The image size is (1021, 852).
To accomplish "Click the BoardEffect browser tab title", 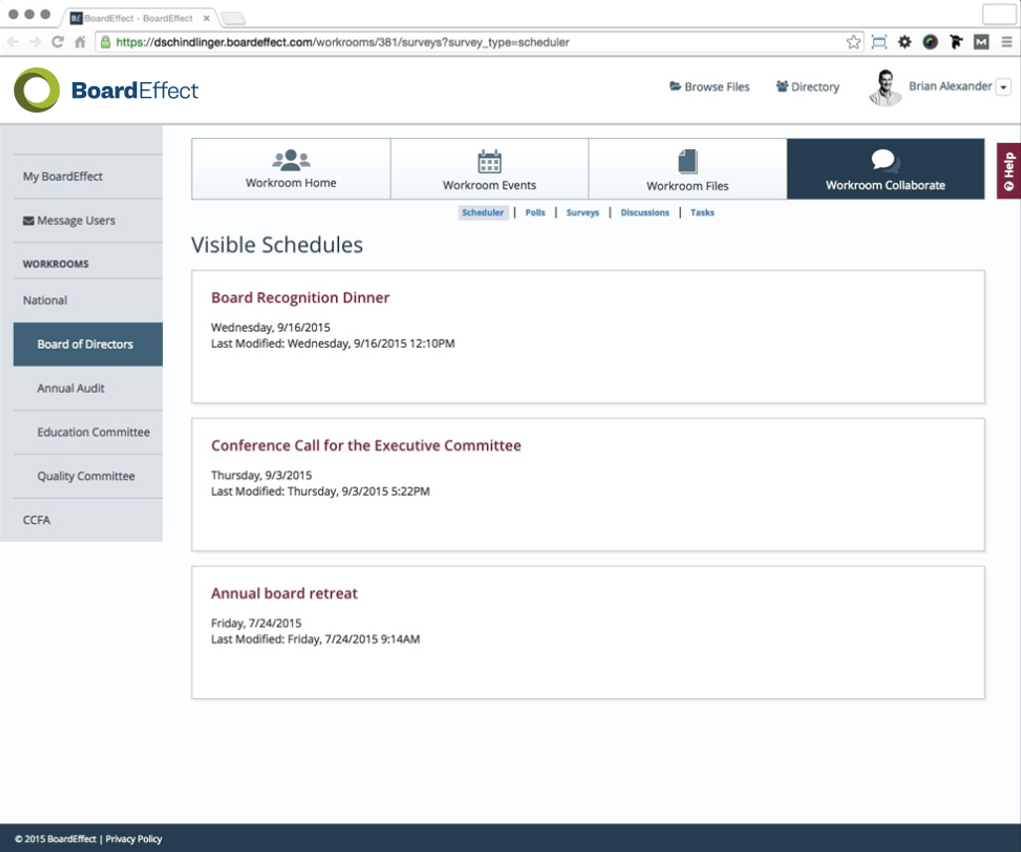I will [138, 18].
